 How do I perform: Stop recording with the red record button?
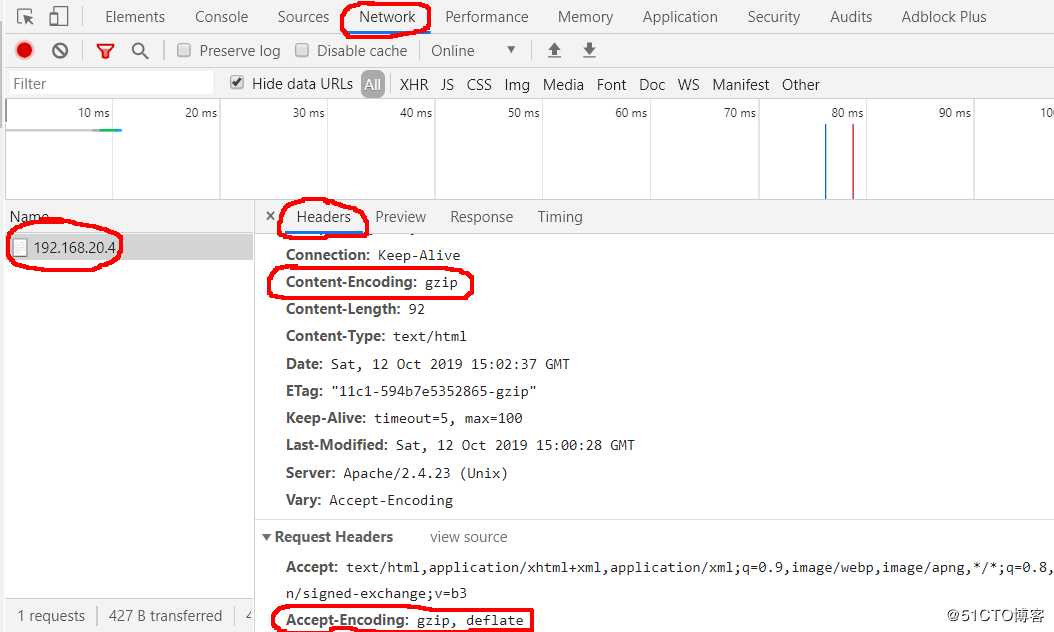coord(25,50)
